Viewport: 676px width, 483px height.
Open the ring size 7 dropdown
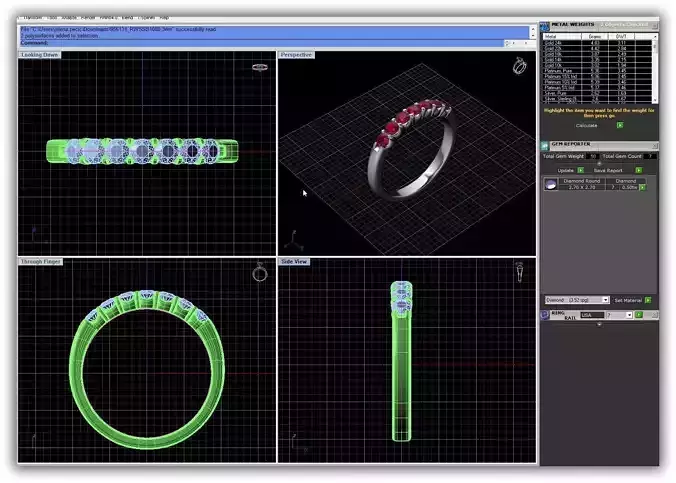[629, 315]
